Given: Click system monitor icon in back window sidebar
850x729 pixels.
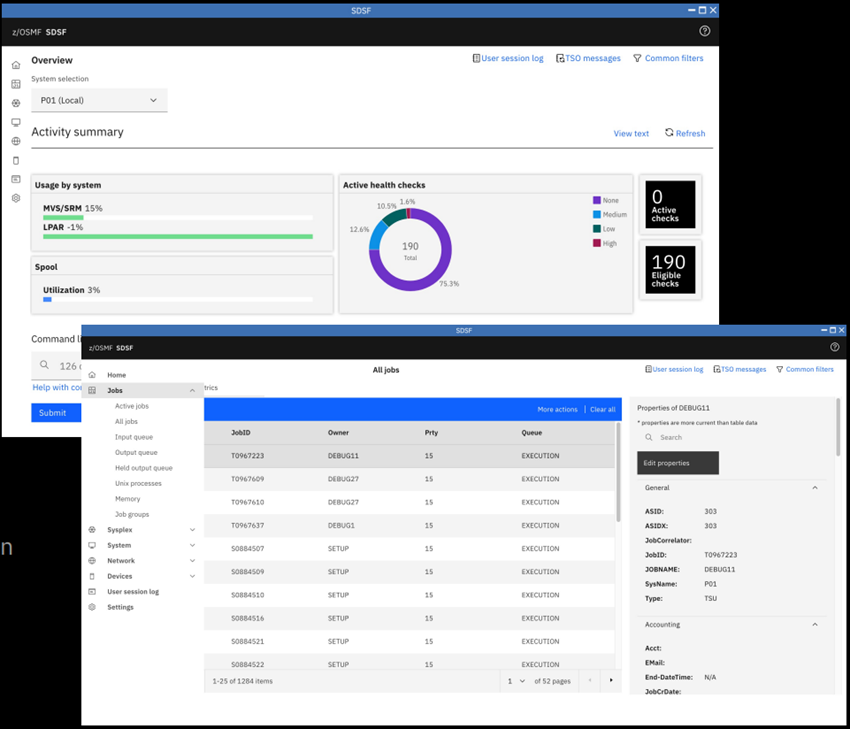Looking at the screenshot, I should [x=16, y=122].
